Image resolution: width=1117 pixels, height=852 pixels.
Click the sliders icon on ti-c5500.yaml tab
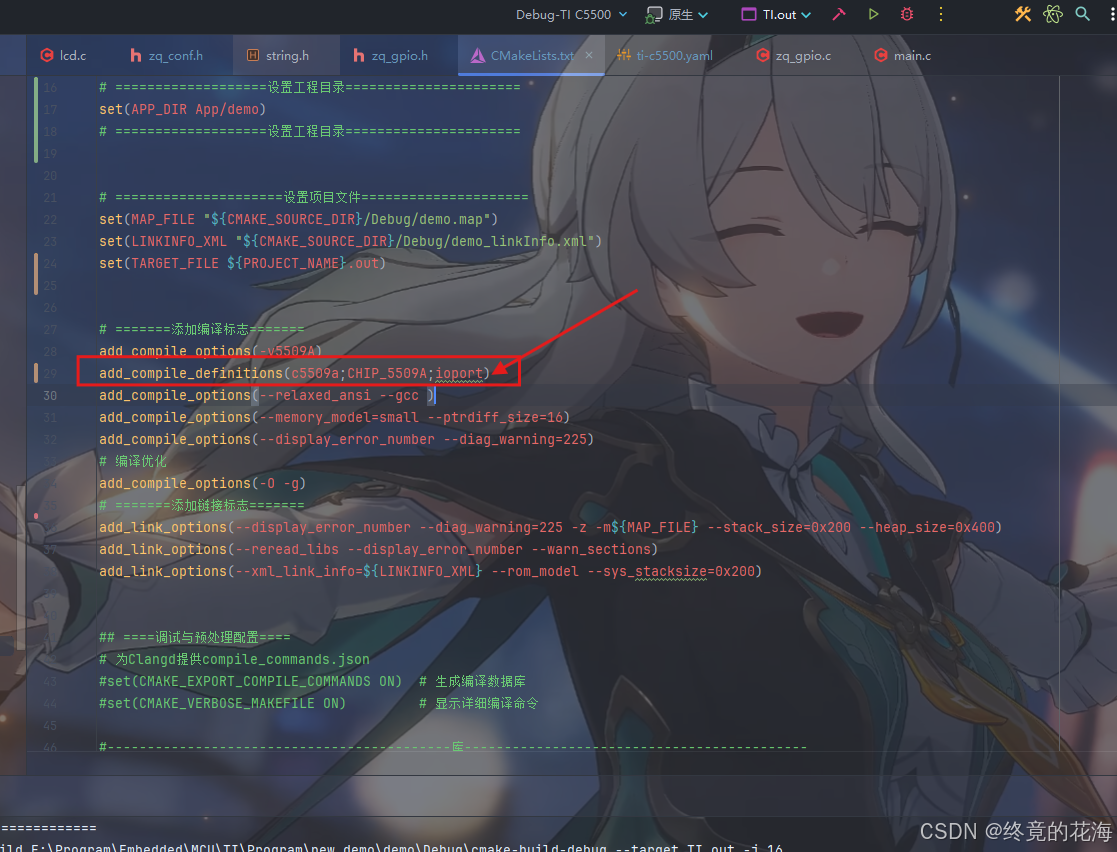click(x=624, y=56)
